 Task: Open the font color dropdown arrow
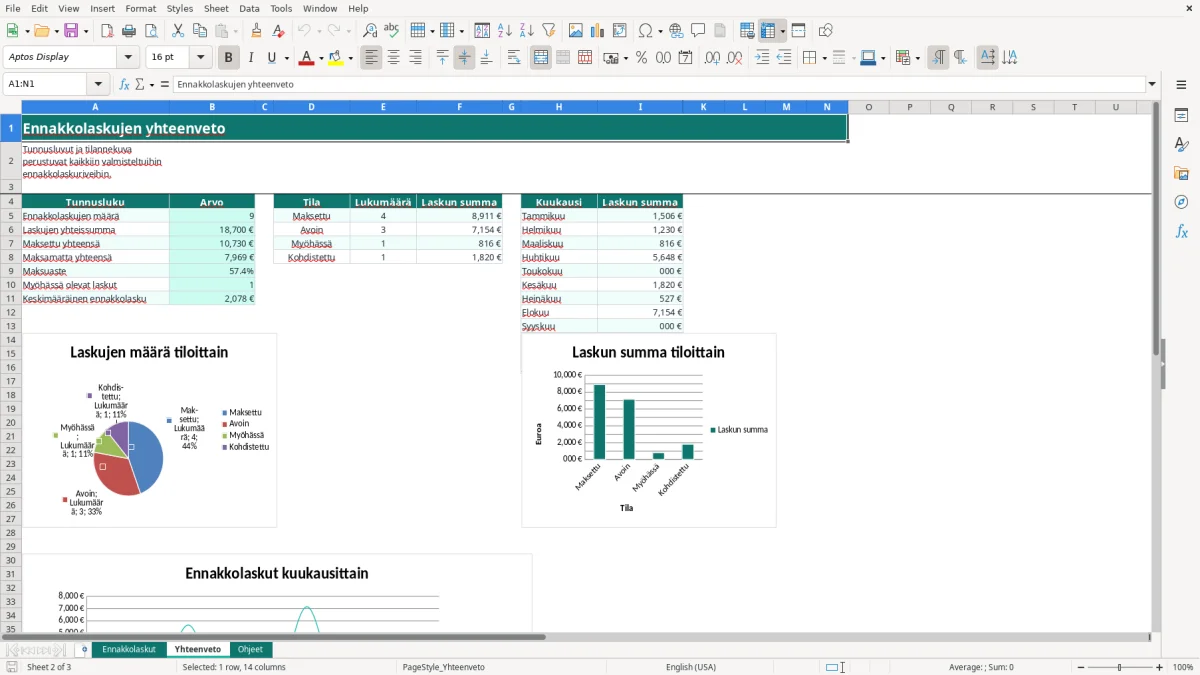pyautogui.click(x=320, y=58)
